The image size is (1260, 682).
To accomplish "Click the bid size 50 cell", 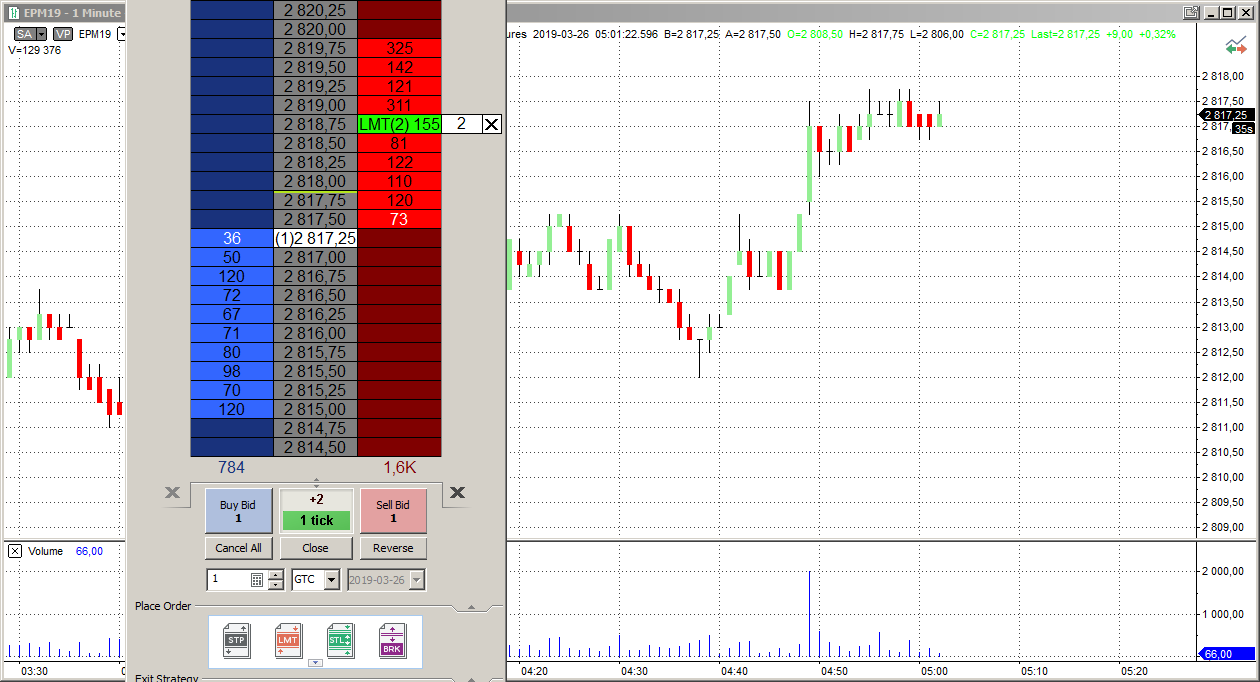I will pos(232,257).
